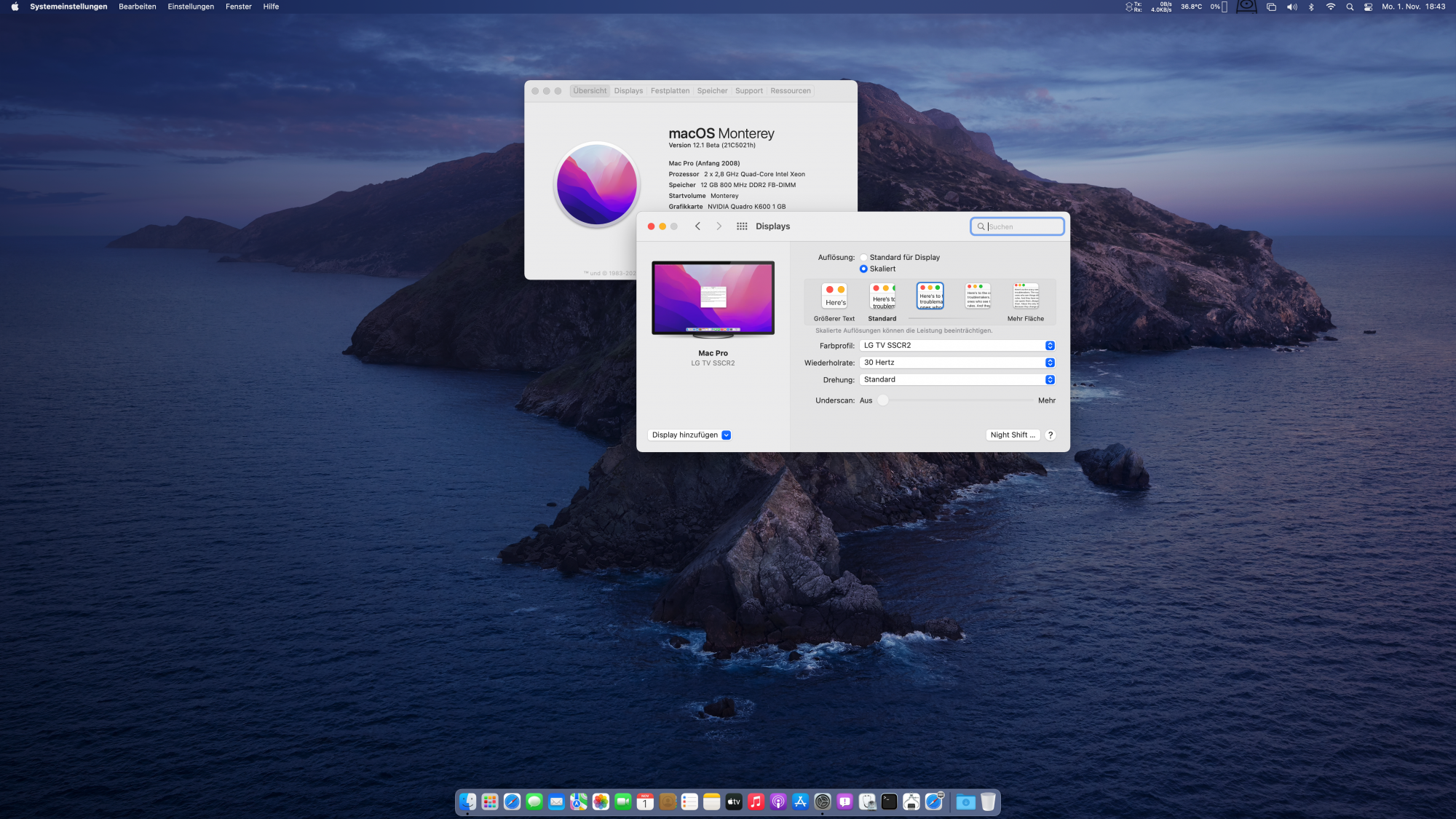Viewport: 1456px width, 819px height.
Task: Open Fenster menu
Action: pyautogui.click(x=239, y=7)
